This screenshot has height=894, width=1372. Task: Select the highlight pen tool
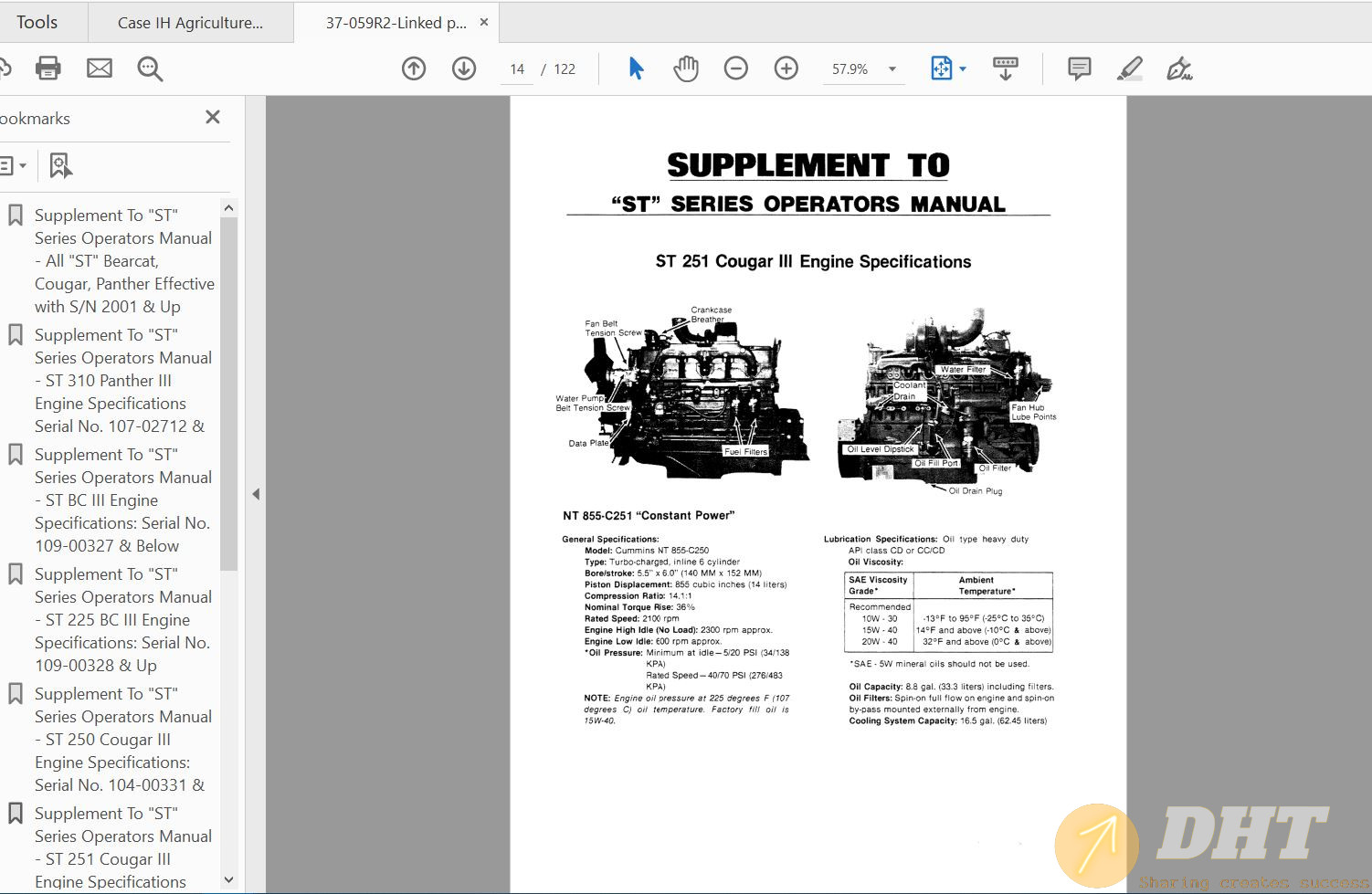[1130, 68]
